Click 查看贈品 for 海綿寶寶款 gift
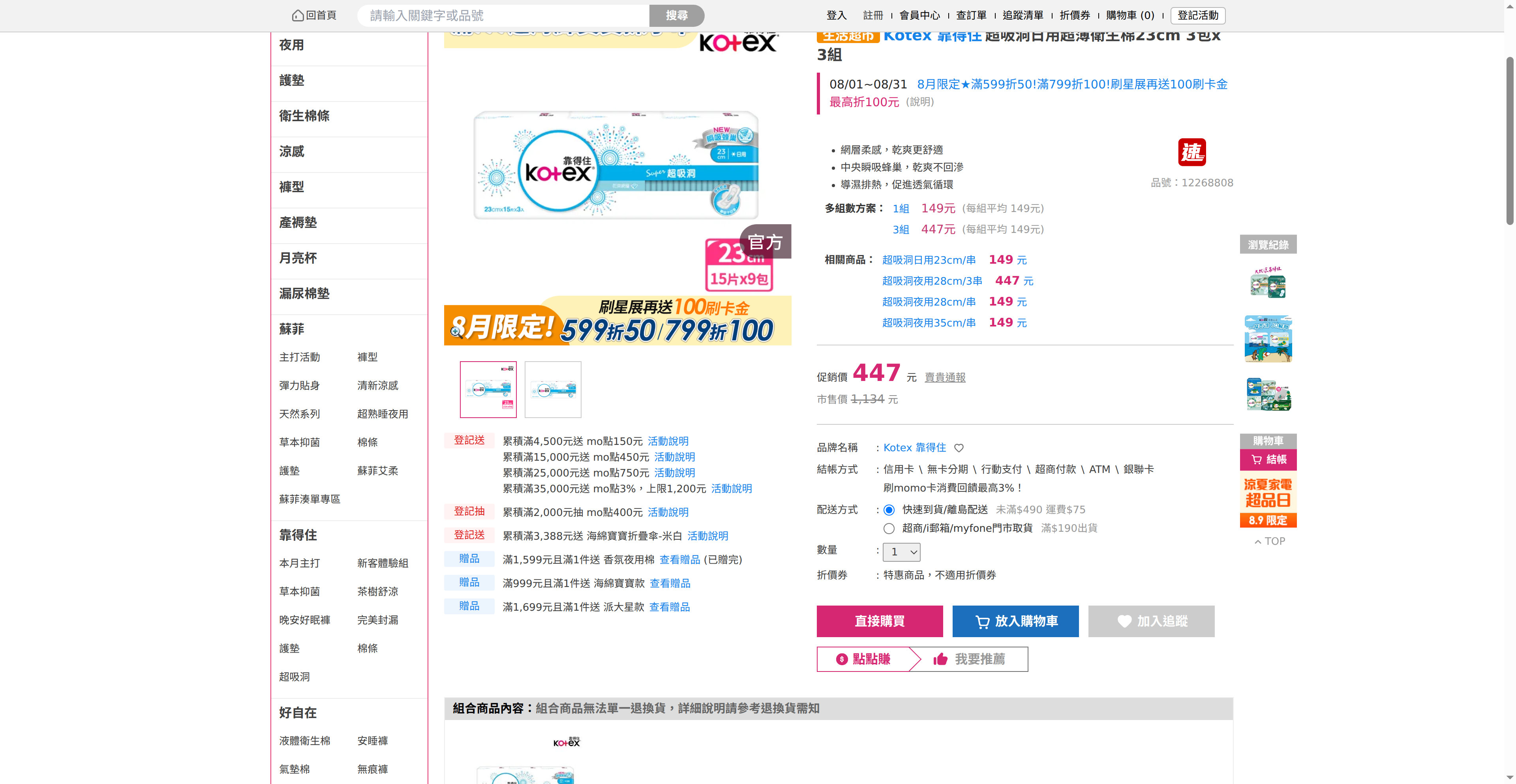 670,583
